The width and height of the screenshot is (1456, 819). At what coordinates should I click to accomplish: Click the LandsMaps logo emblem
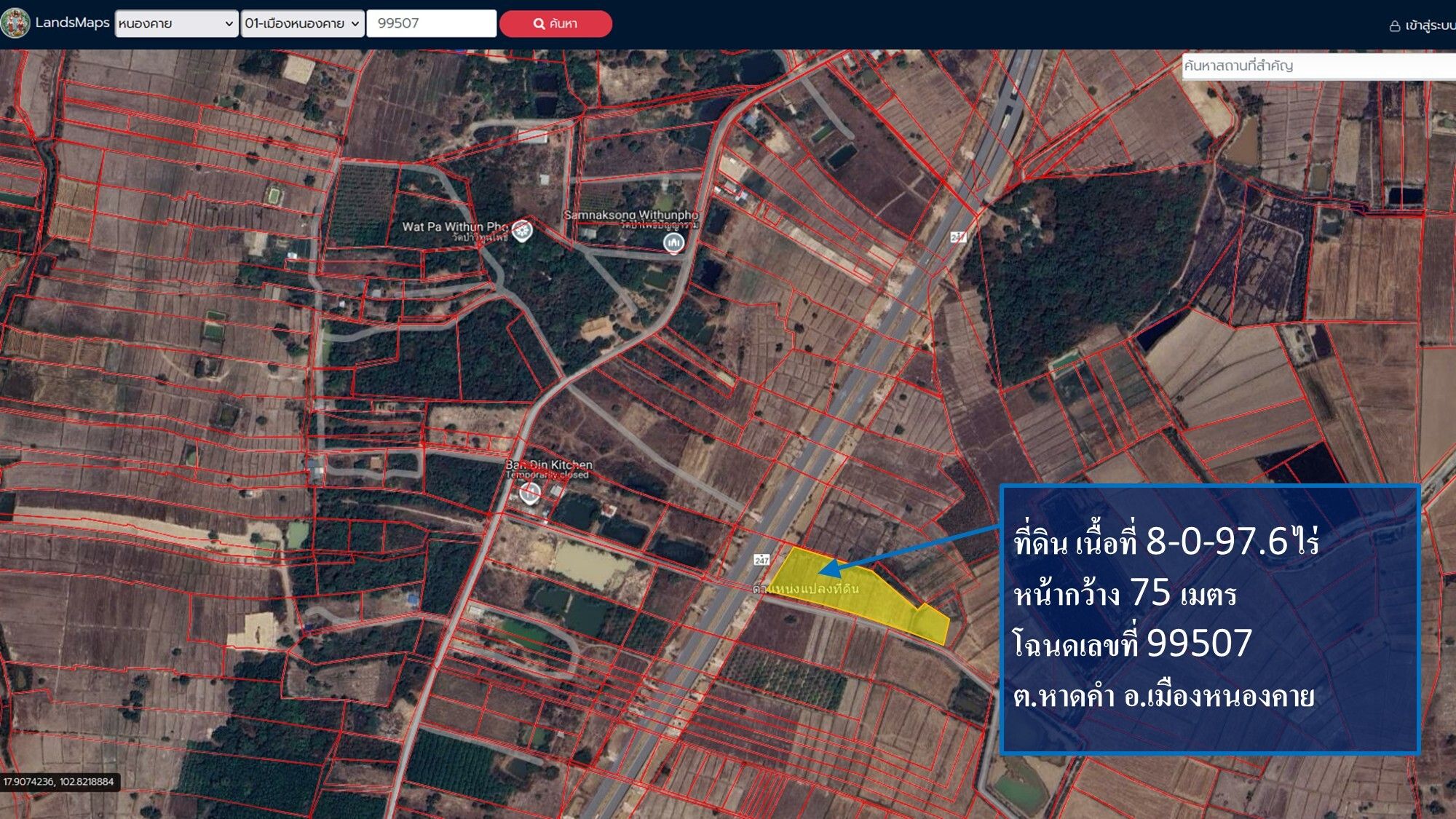(x=15, y=23)
